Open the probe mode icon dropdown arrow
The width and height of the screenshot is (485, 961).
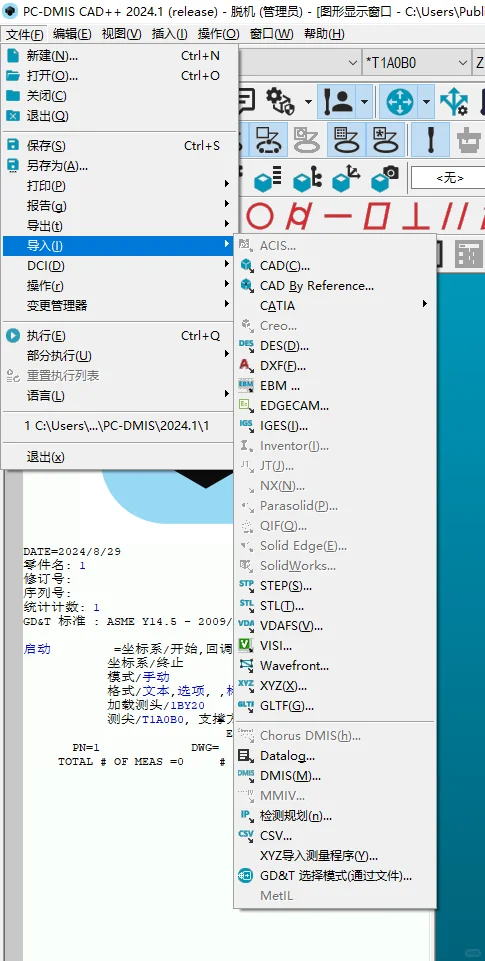(365, 102)
